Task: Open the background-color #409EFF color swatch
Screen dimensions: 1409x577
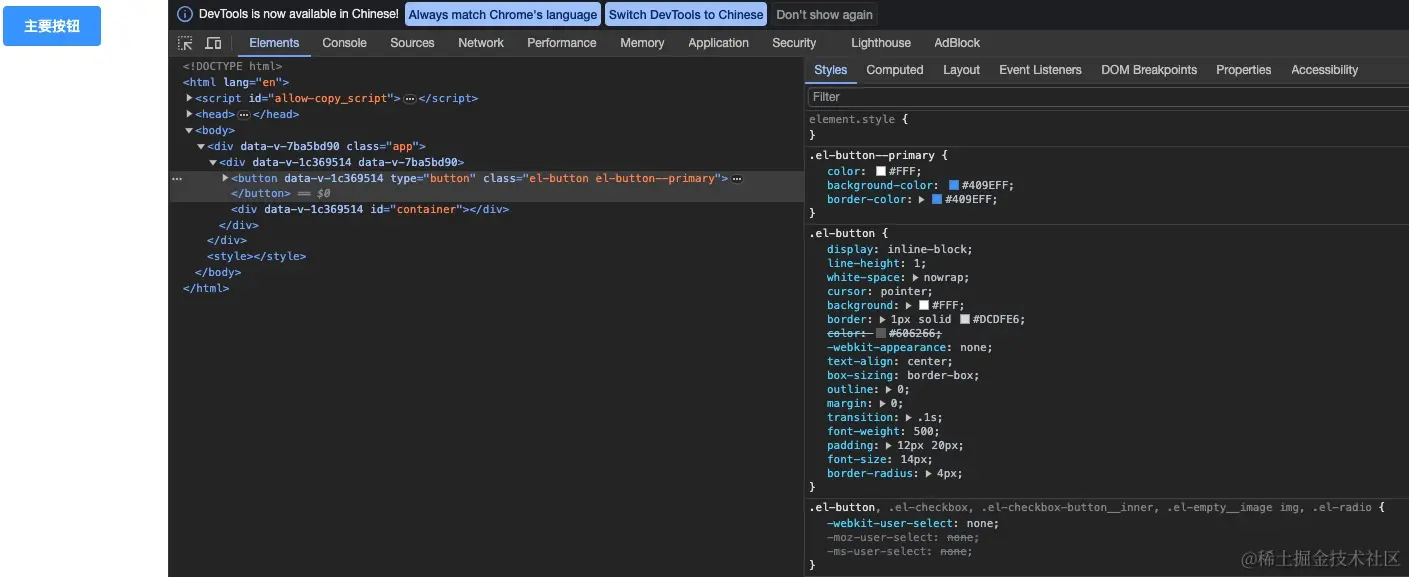Action: click(x=954, y=185)
